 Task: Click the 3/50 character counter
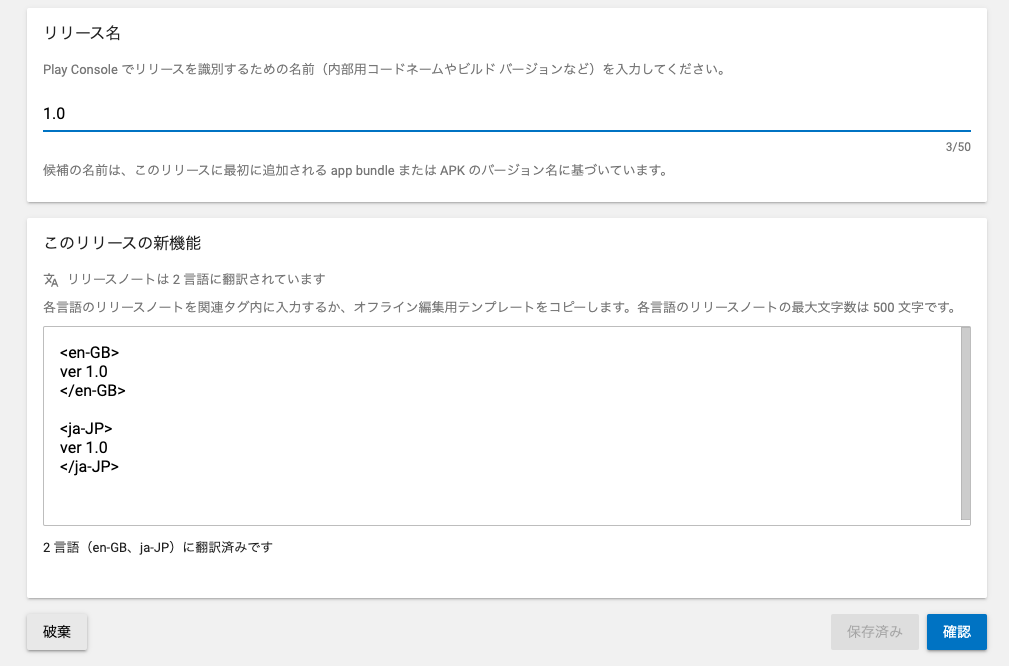tap(958, 147)
